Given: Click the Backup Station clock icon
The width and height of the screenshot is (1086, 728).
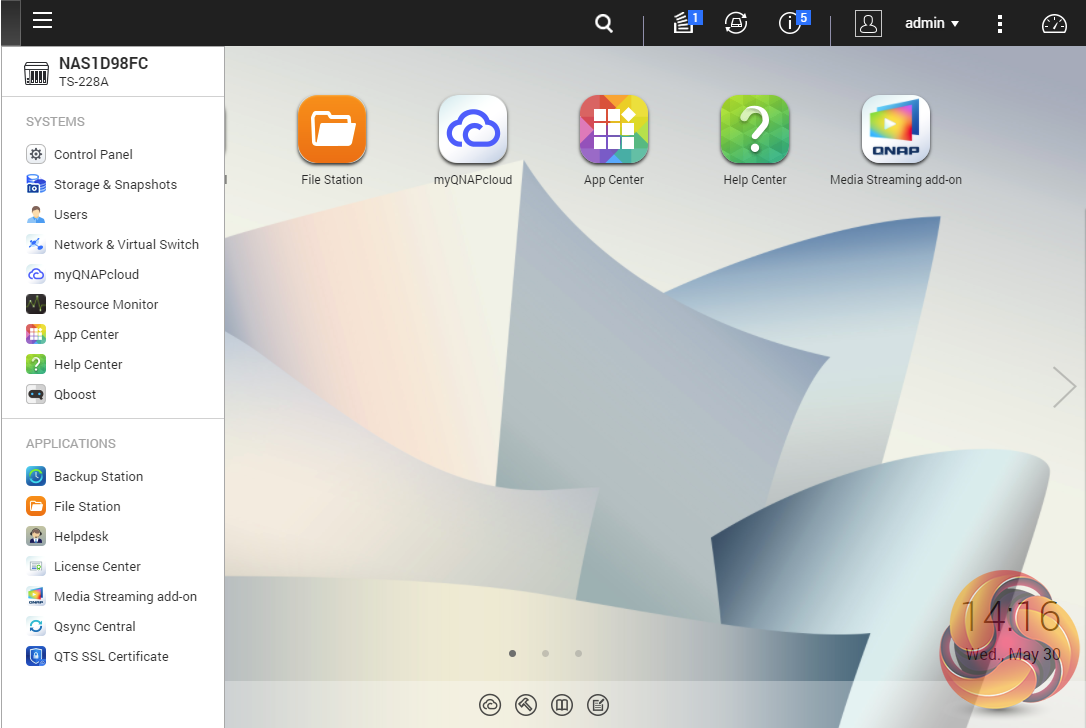Looking at the screenshot, I should (36, 476).
